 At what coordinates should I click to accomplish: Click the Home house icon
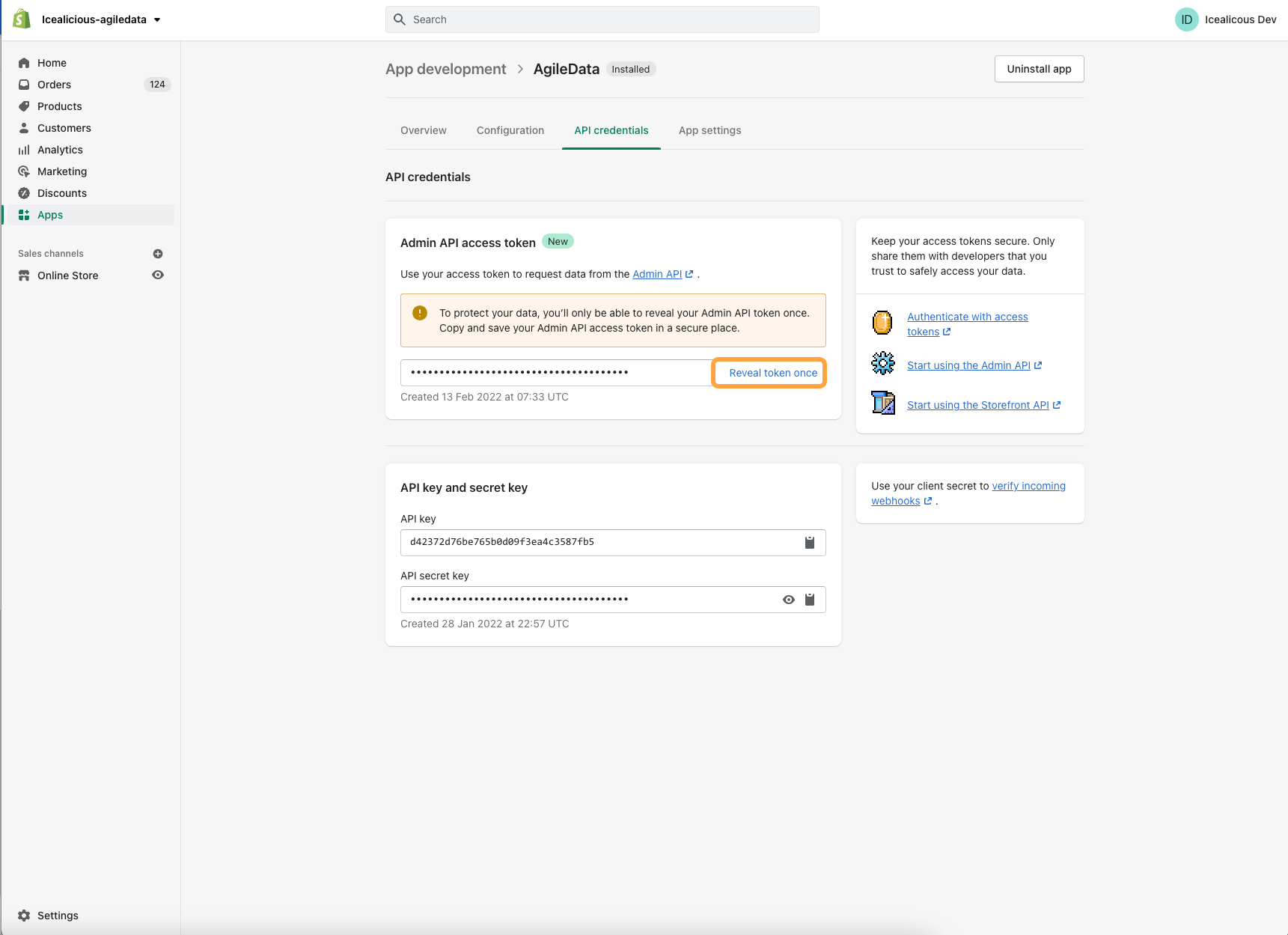coord(24,63)
